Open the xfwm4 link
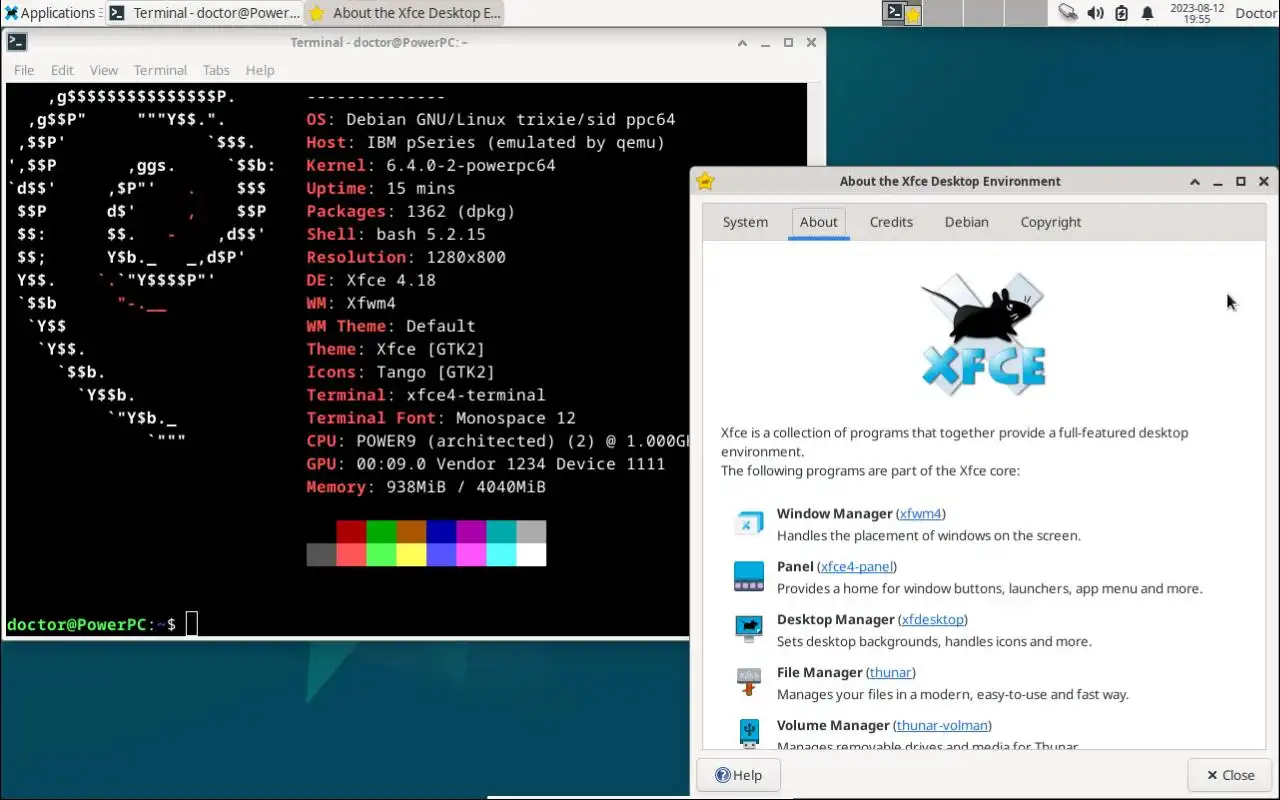This screenshot has width=1280, height=800. 920,513
